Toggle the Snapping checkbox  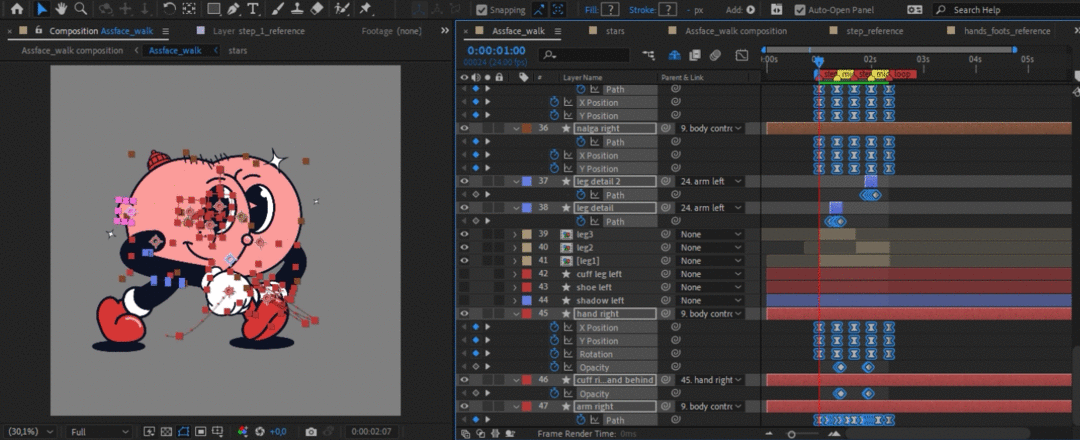(482, 10)
